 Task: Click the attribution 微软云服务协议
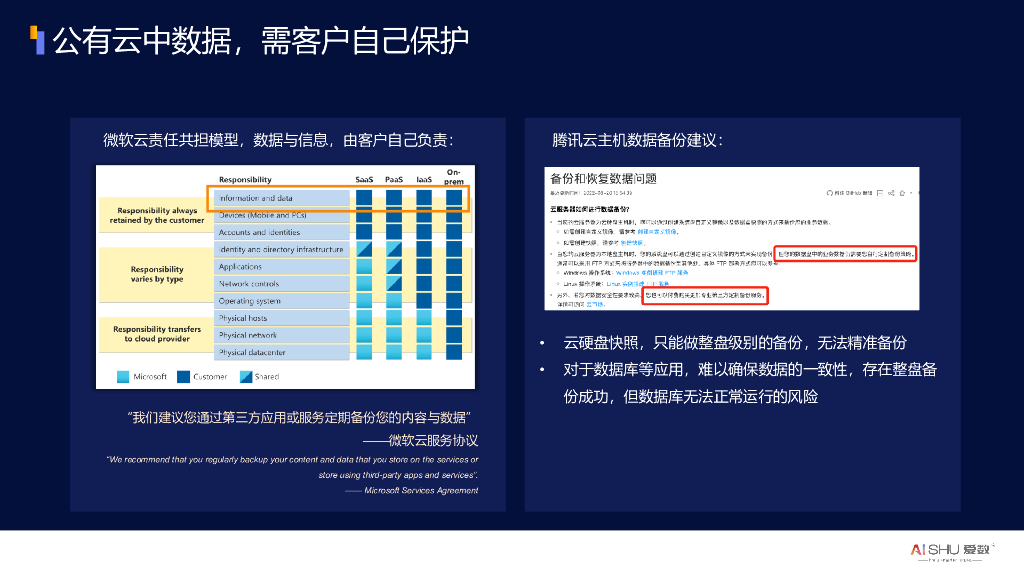tap(421, 441)
